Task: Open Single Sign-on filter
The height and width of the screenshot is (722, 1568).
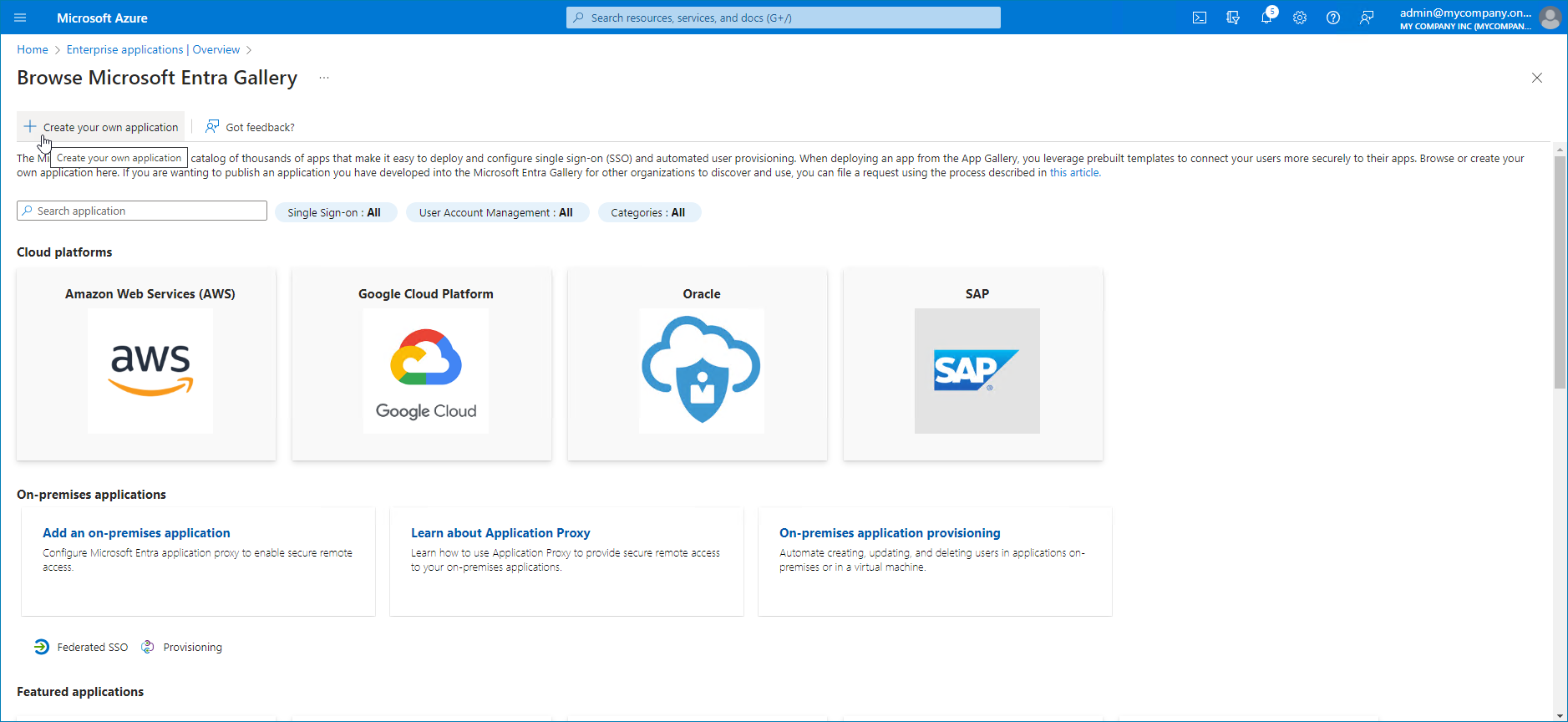Action: [x=334, y=212]
